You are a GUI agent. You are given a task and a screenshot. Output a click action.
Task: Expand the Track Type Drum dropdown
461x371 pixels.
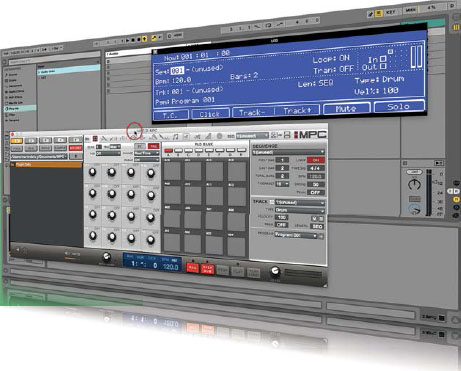[299, 210]
